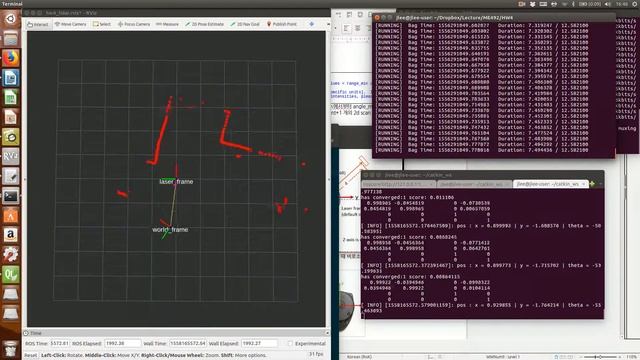
Task: Select the Interact tool in RViz
Action: (38, 24)
